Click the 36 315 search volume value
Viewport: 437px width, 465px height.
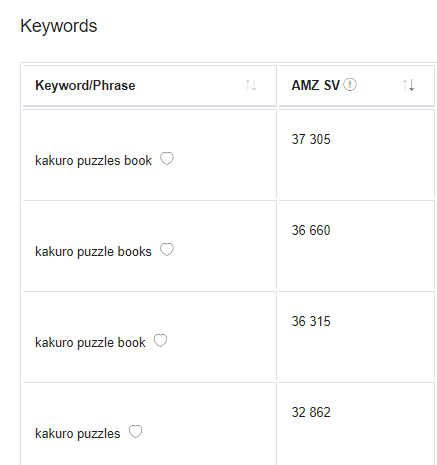coord(311,321)
